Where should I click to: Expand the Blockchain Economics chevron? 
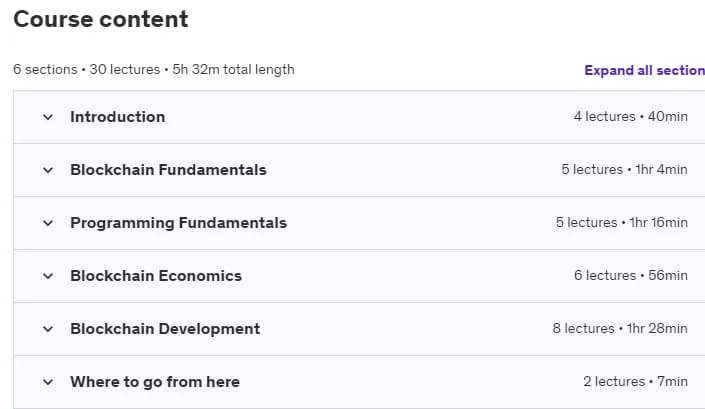click(x=48, y=276)
